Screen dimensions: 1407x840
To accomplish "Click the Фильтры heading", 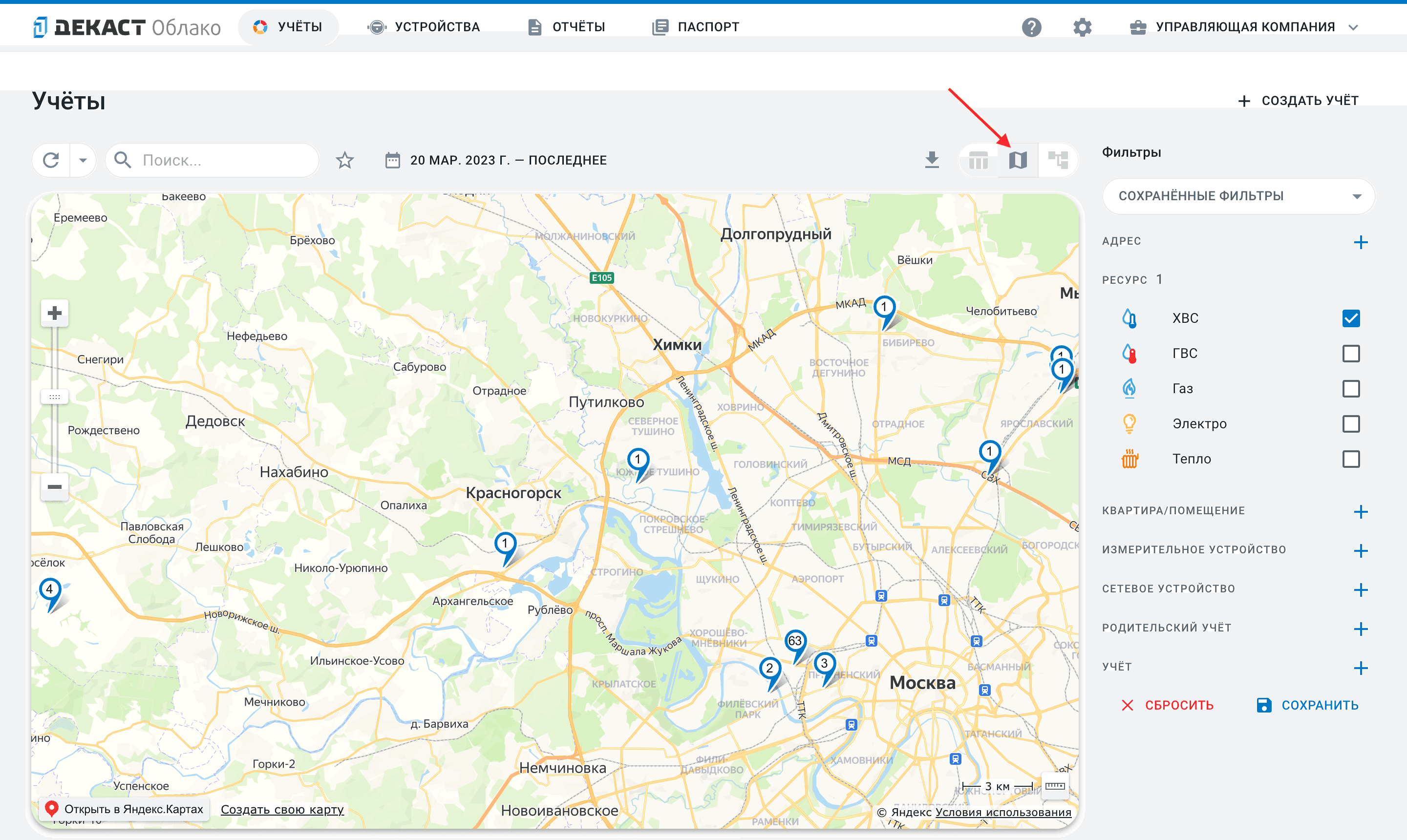I will tap(1131, 152).
